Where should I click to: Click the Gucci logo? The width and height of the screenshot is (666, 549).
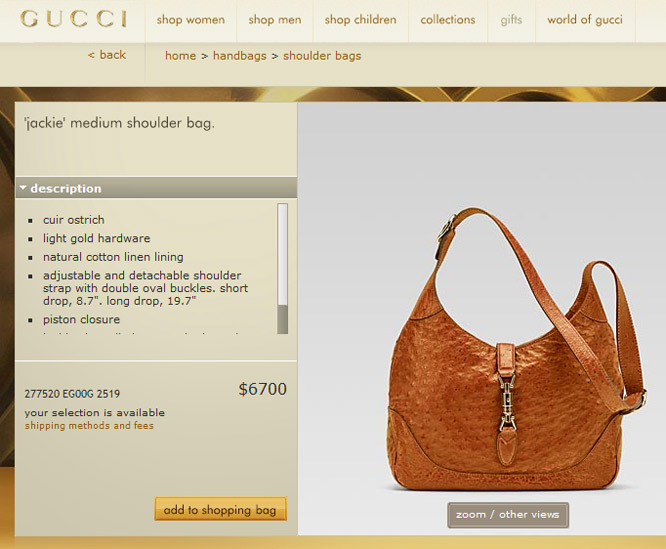[73, 19]
